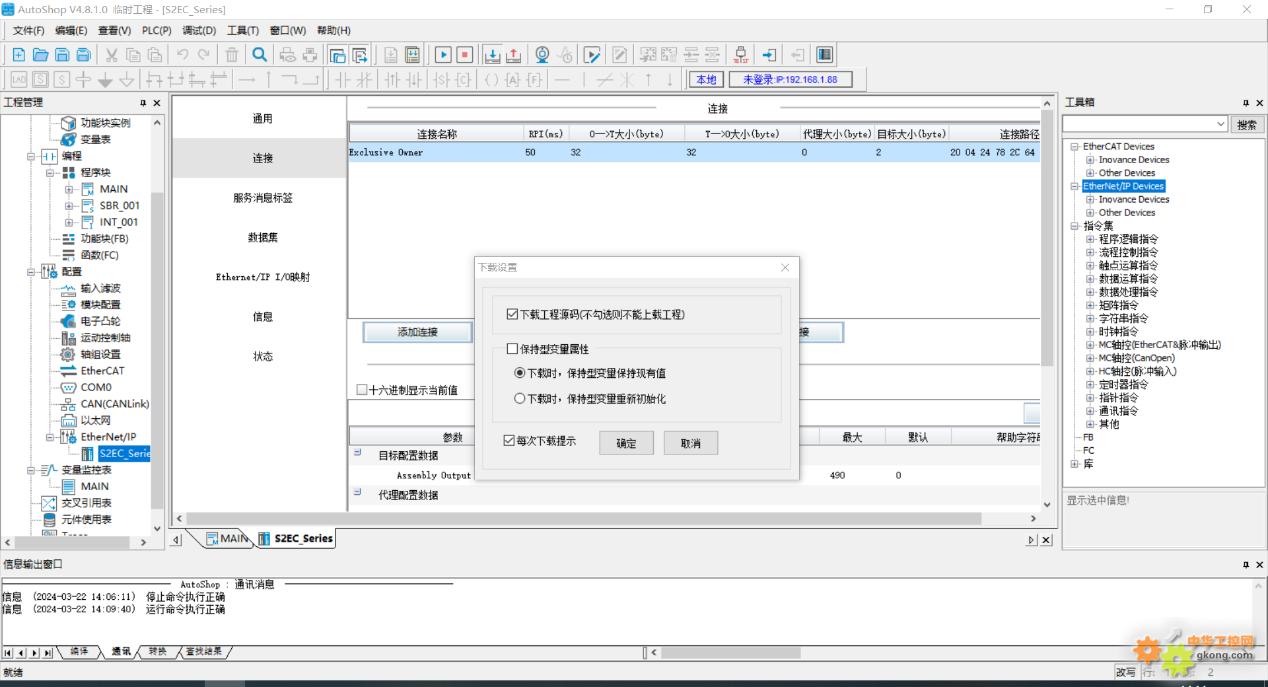Click in the toolbox search input field
Image resolution: width=1268 pixels, height=687 pixels.
[1138, 124]
